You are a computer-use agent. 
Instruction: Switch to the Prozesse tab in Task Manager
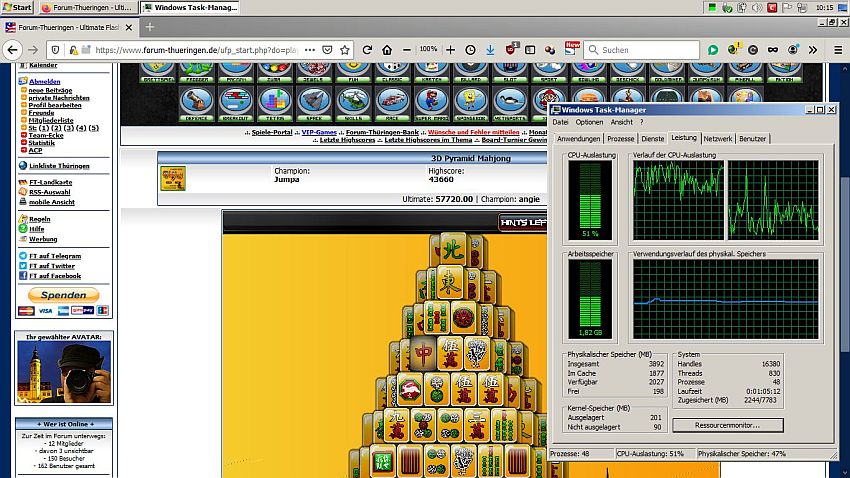pyautogui.click(x=620, y=139)
